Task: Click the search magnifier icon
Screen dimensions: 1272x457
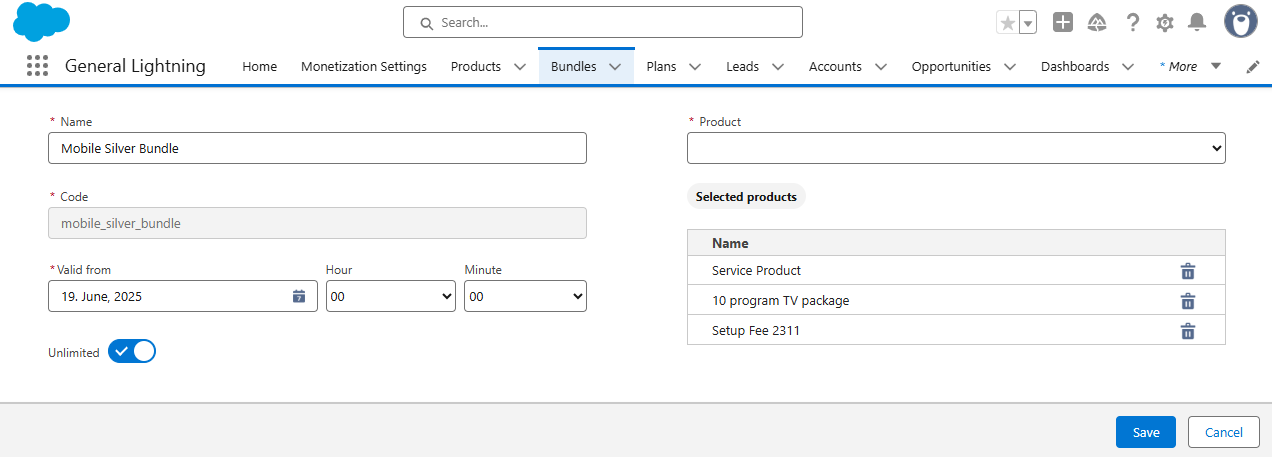Action: pyautogui.click(x=427, y=22)
